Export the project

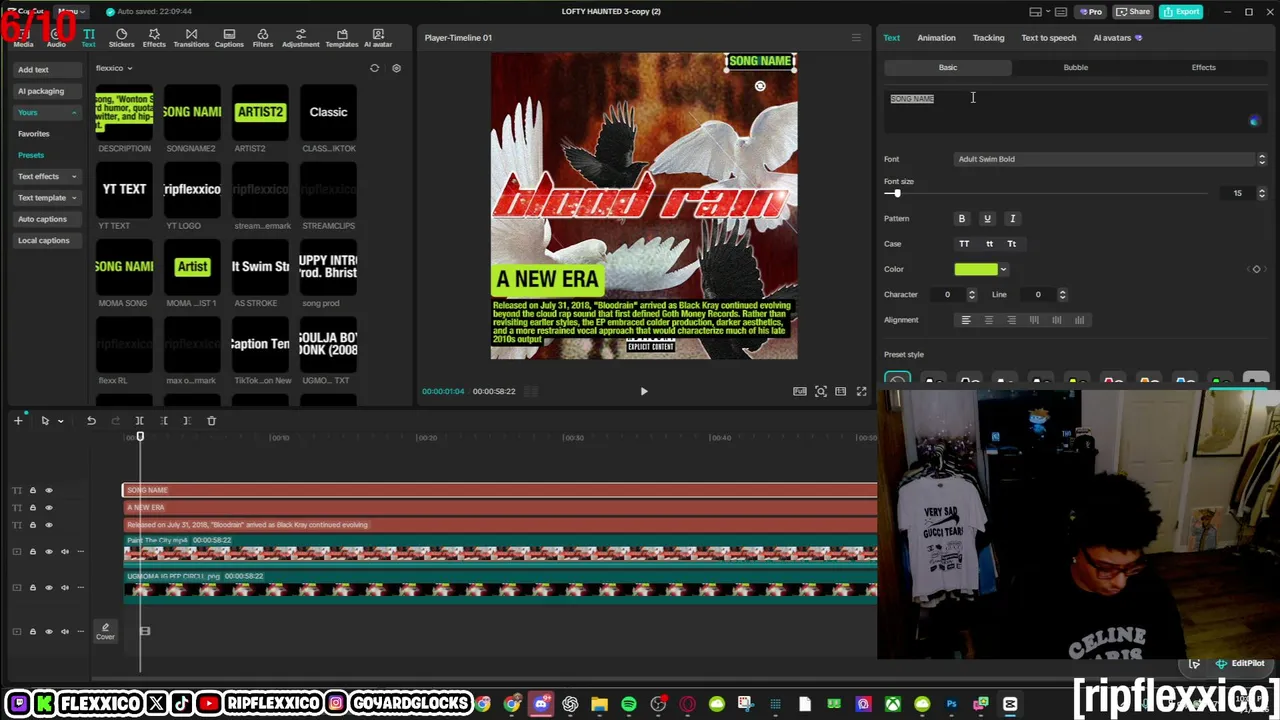click(x=1181, y=12)
